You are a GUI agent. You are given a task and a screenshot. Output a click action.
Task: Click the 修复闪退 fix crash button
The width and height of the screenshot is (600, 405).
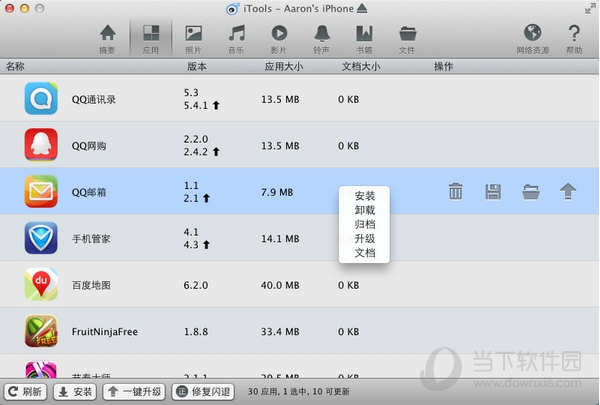click(203, 392)
